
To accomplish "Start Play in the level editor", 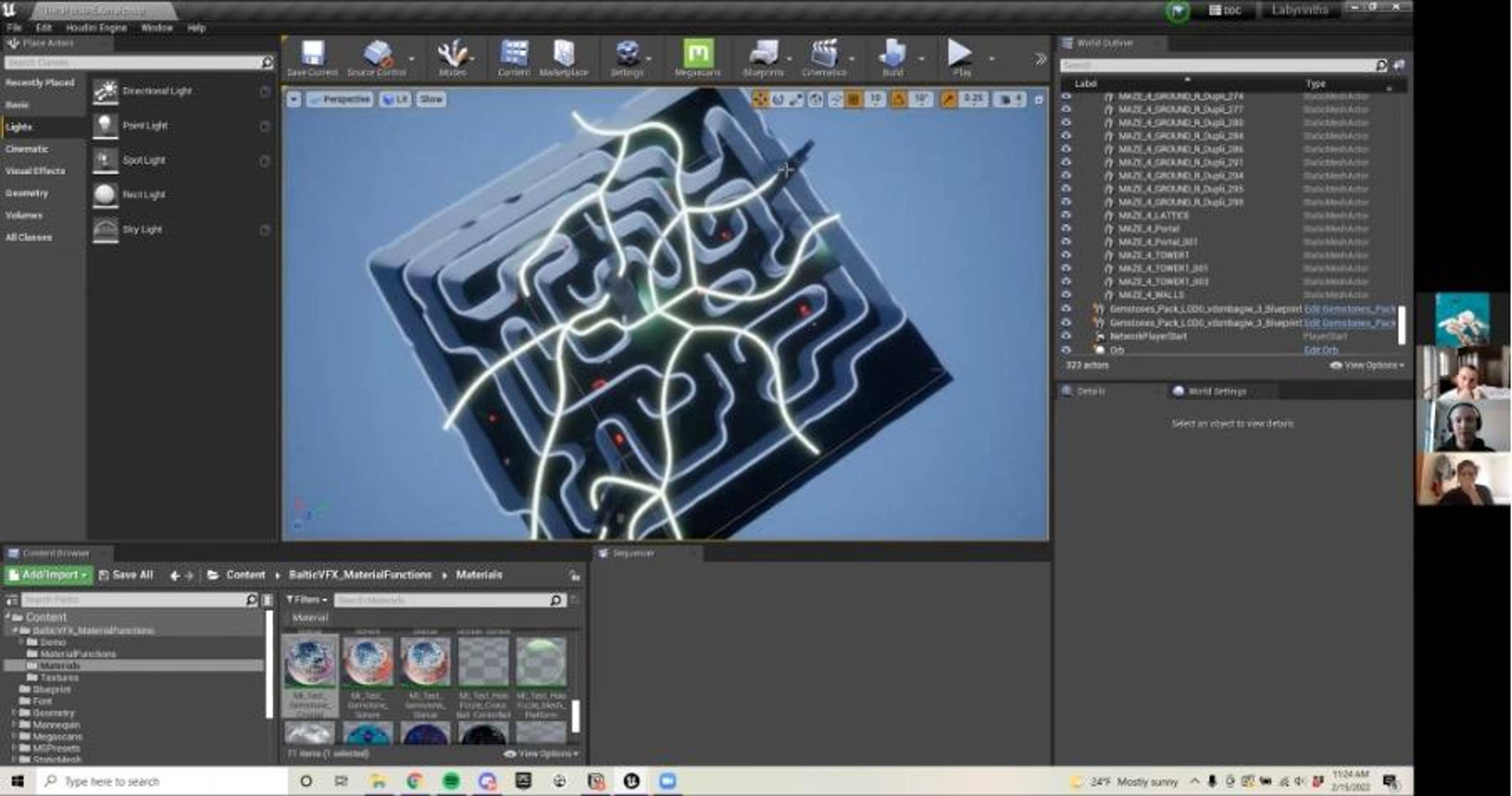I will [x=960, y=53].
